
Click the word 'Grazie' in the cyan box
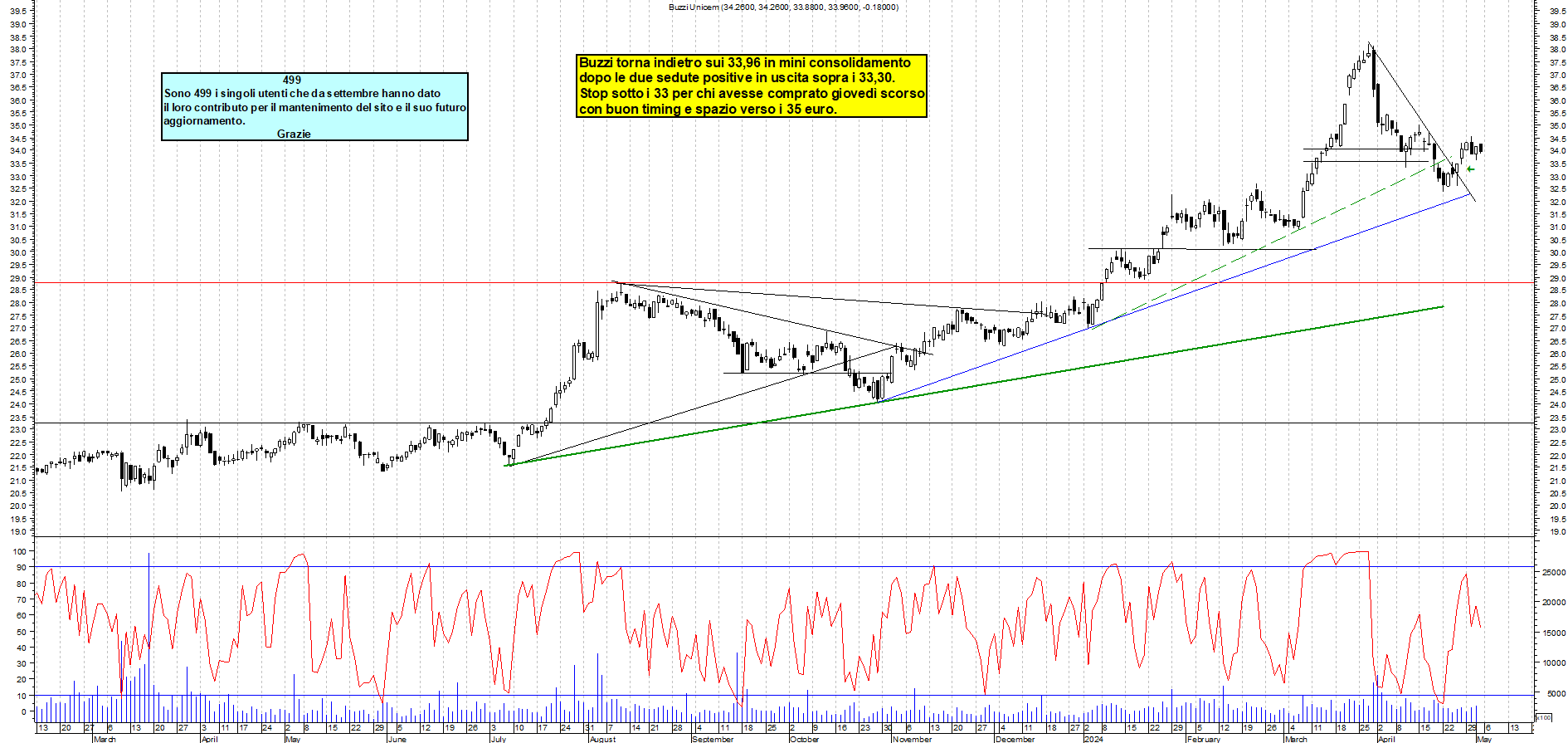294,134
